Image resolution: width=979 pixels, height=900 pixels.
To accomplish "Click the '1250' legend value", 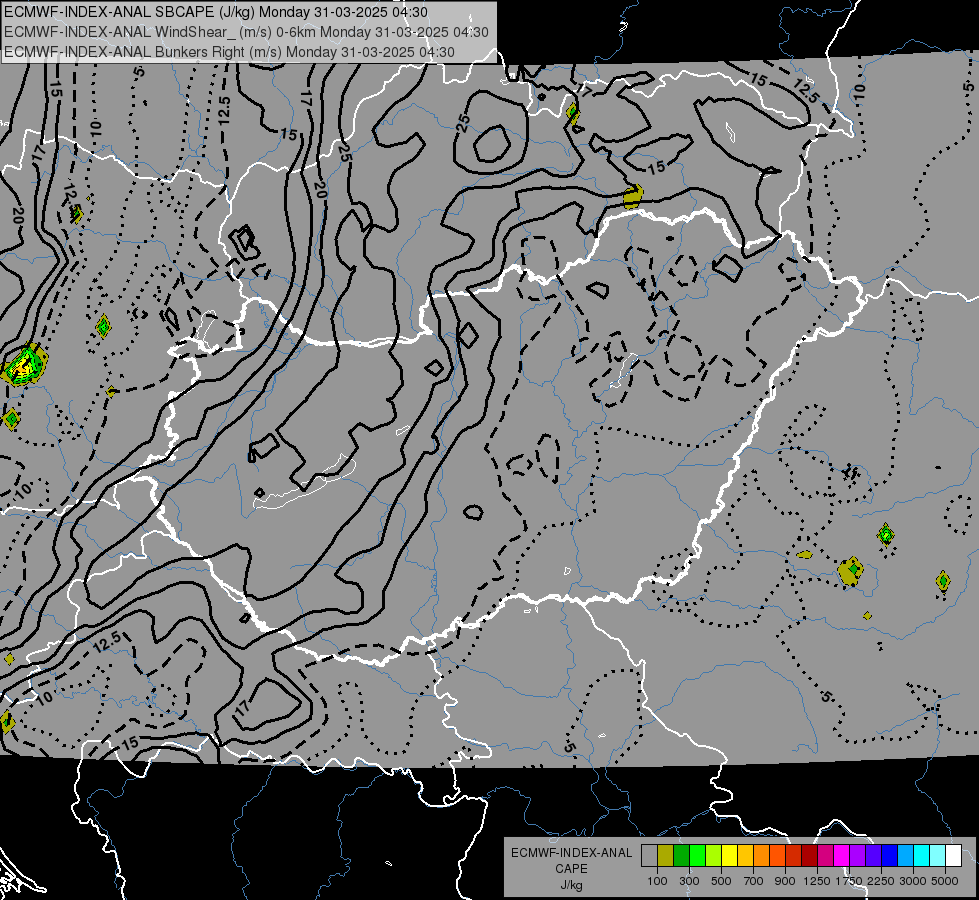I will coord(817,881).
